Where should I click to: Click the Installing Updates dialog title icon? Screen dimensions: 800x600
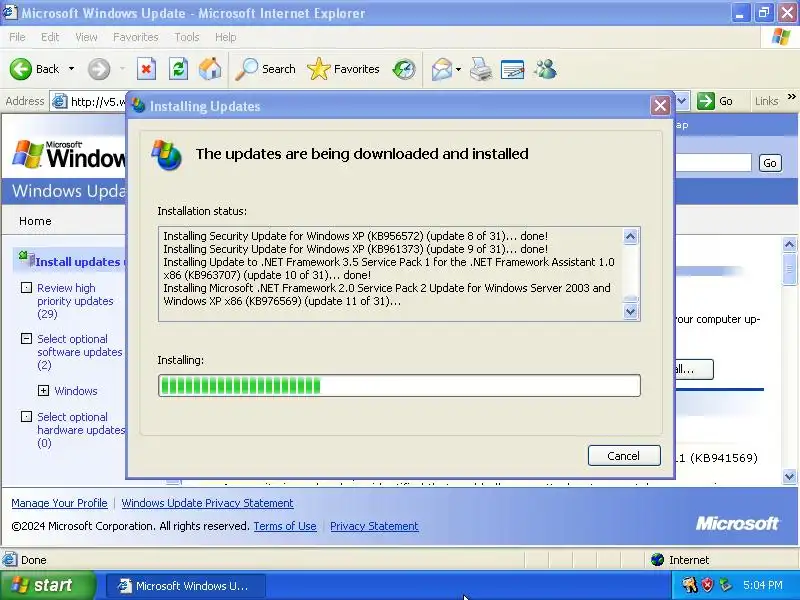click(x=138, y=106)
